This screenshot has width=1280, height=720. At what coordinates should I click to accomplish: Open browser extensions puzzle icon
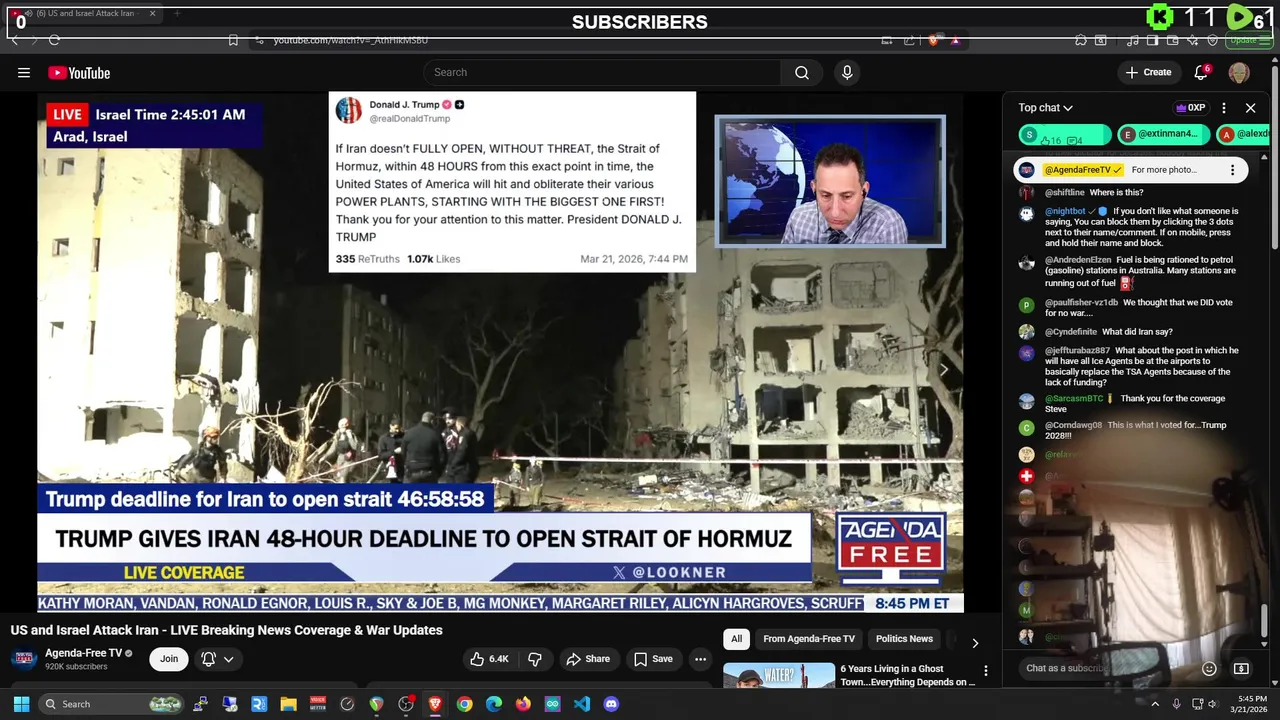coord(1081,40)
